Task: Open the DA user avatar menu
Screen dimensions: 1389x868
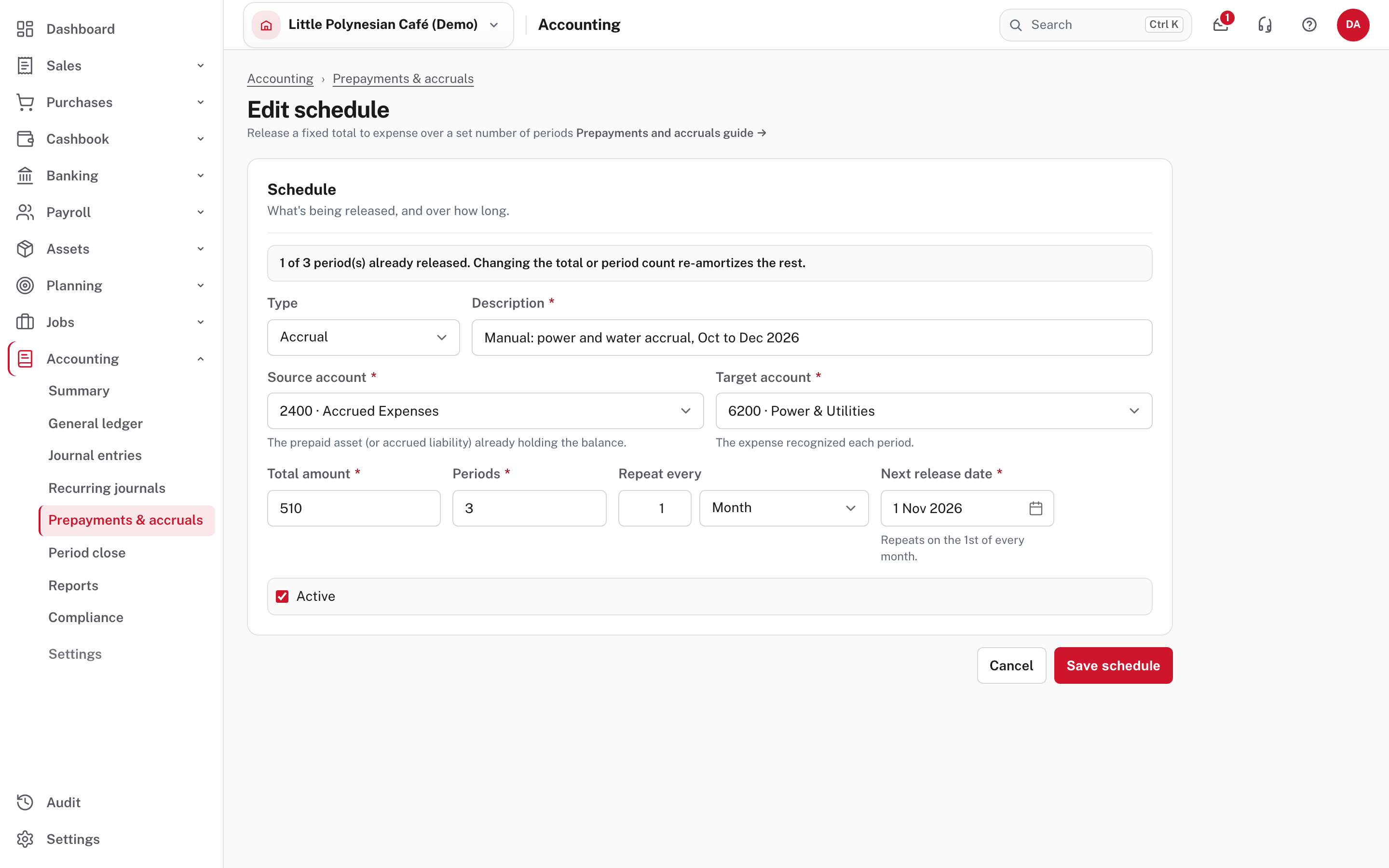Action: (x=1353, y=25)
